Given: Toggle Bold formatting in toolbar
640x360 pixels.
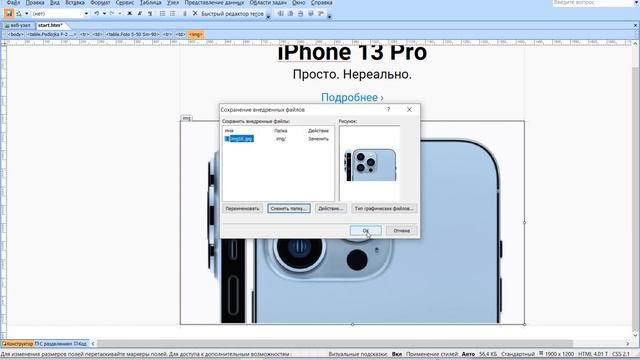Looking at the screenshot, I should point(130,13).
